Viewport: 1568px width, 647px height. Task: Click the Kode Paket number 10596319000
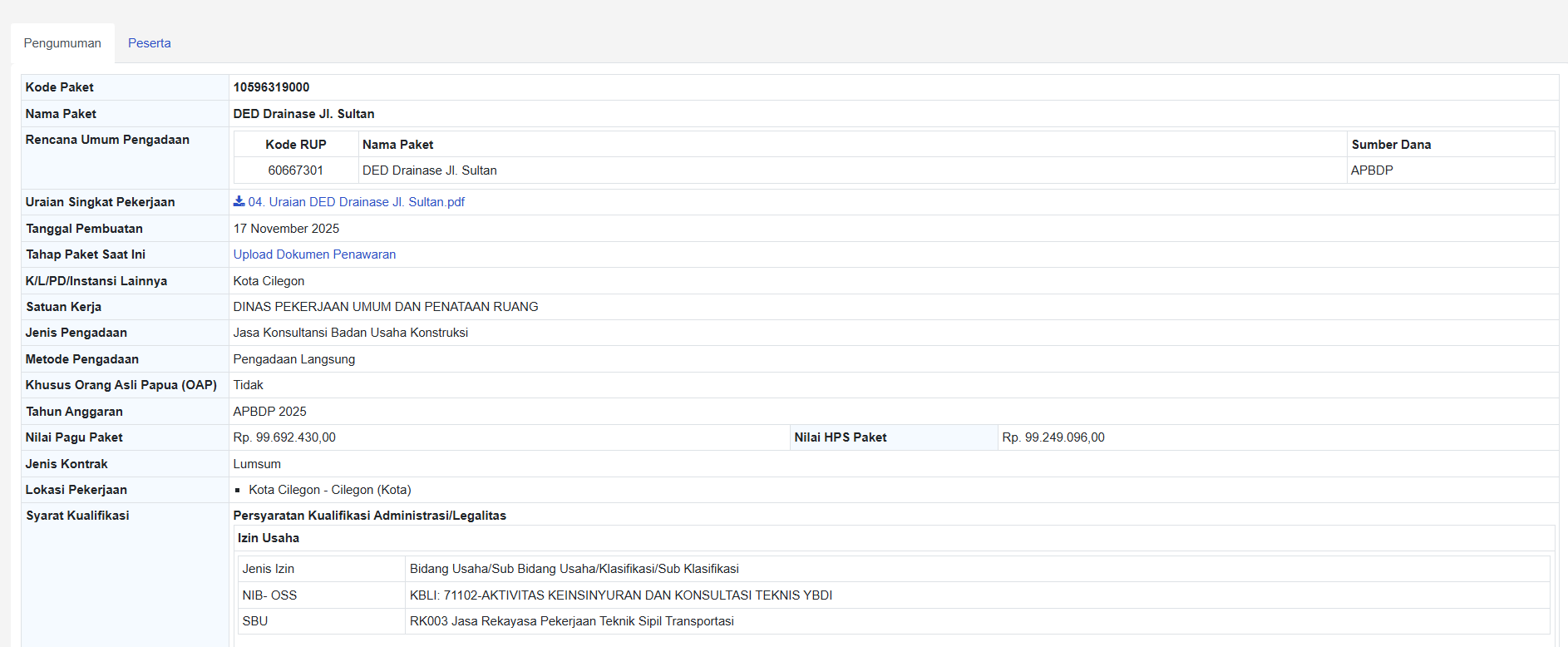(271, 87)
